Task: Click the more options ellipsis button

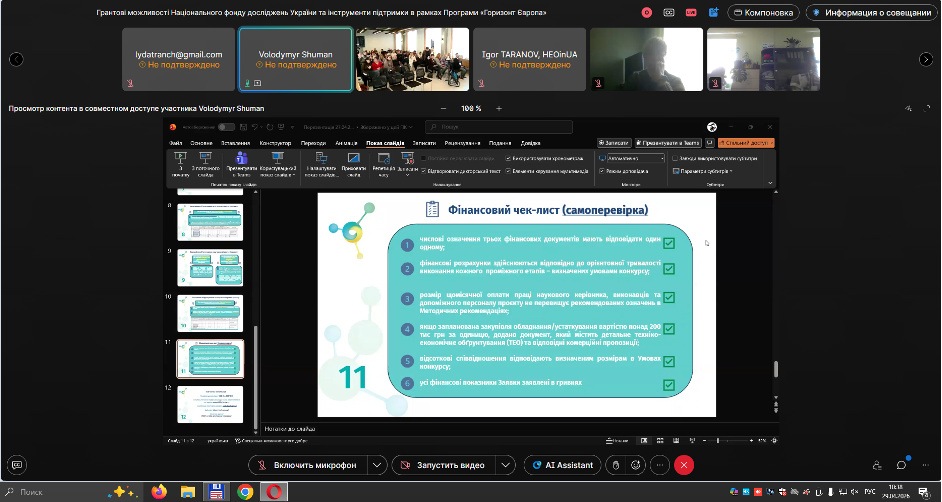Action: (x=659, y=465)
